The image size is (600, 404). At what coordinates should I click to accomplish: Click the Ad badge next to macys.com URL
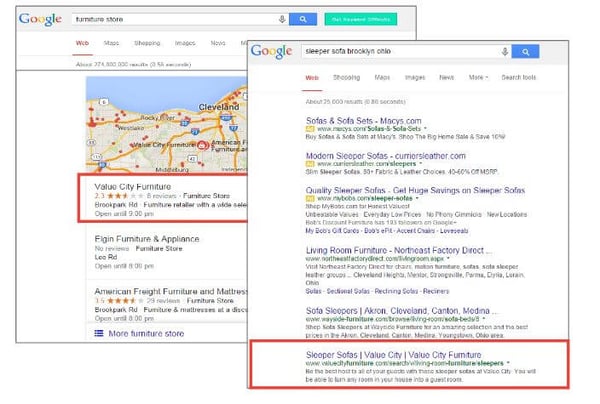310,129
